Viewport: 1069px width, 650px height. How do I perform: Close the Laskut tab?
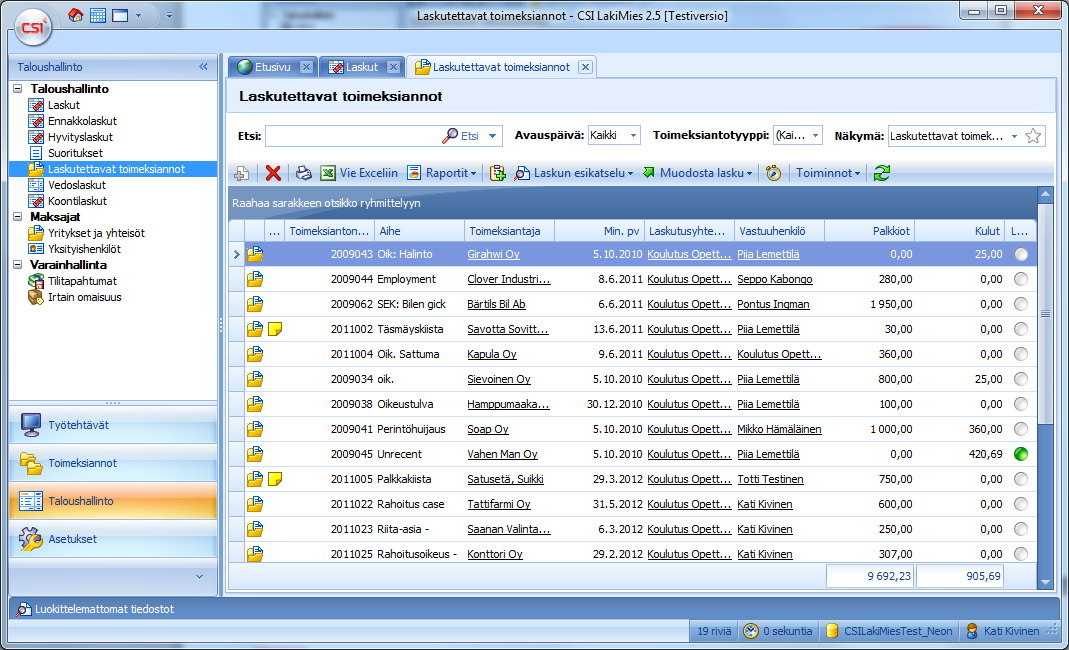(393, 67)
